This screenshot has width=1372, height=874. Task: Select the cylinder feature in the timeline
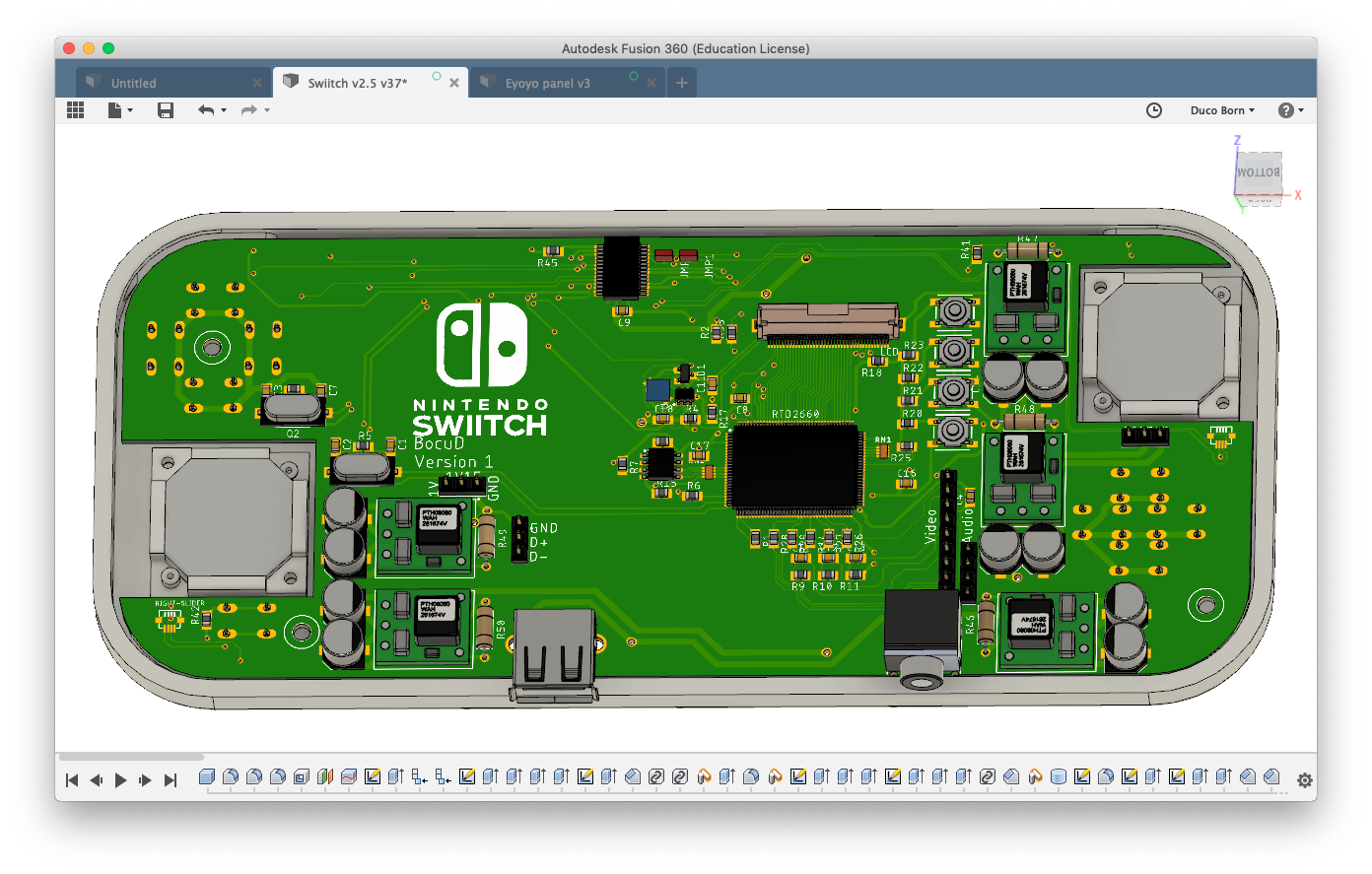click(x=1059, y=776)
